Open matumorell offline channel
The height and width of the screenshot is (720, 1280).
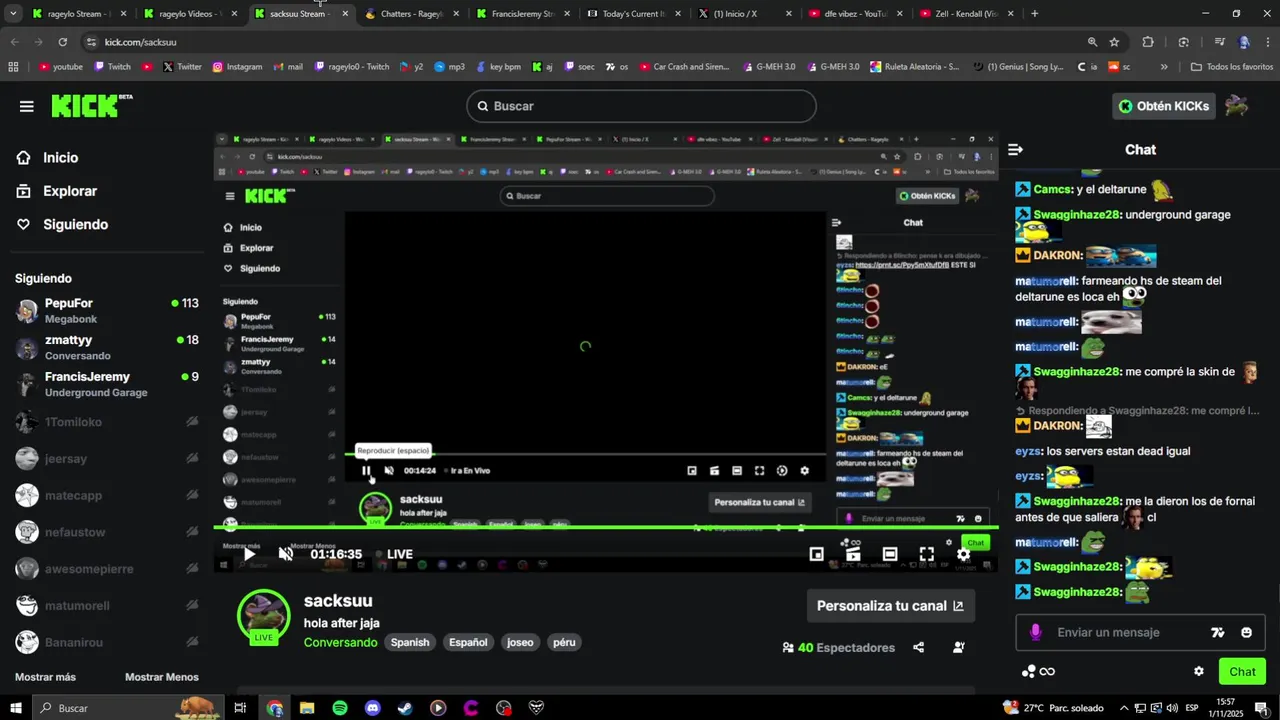106,605
